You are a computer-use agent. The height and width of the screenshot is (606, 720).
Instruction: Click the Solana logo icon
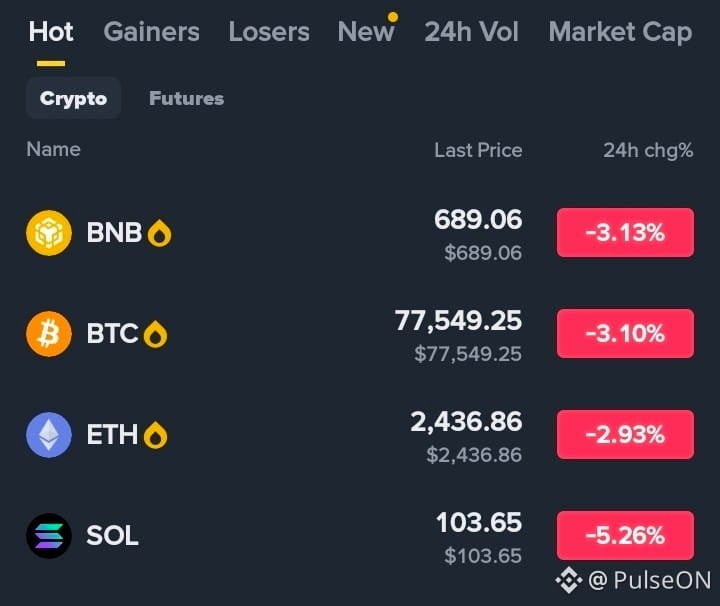(x=49, y=536)
